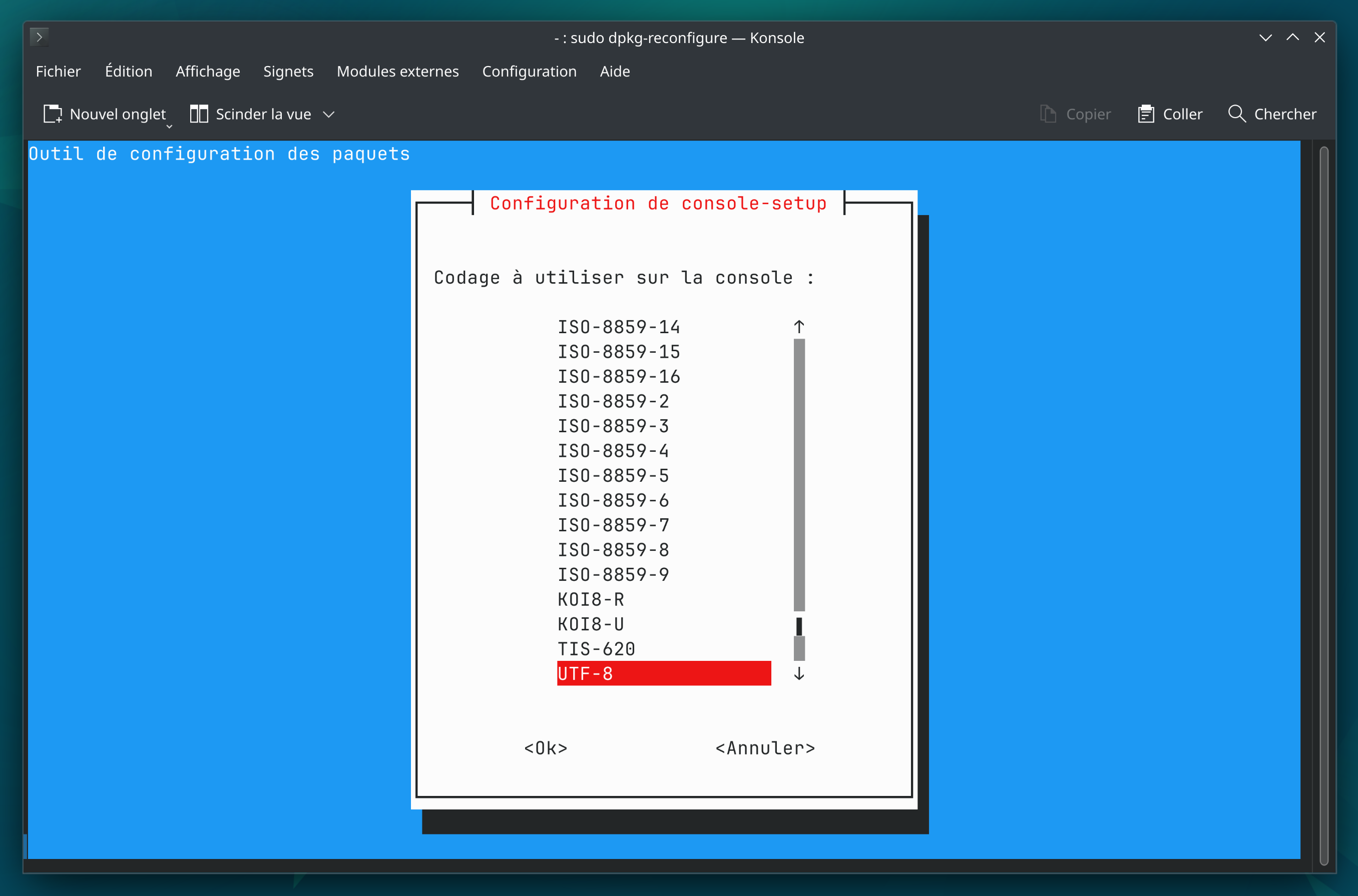The width and height of the screenshot is (1358, 896).
Task: Choose the <Annuler> button
Action: click(765, 748)
